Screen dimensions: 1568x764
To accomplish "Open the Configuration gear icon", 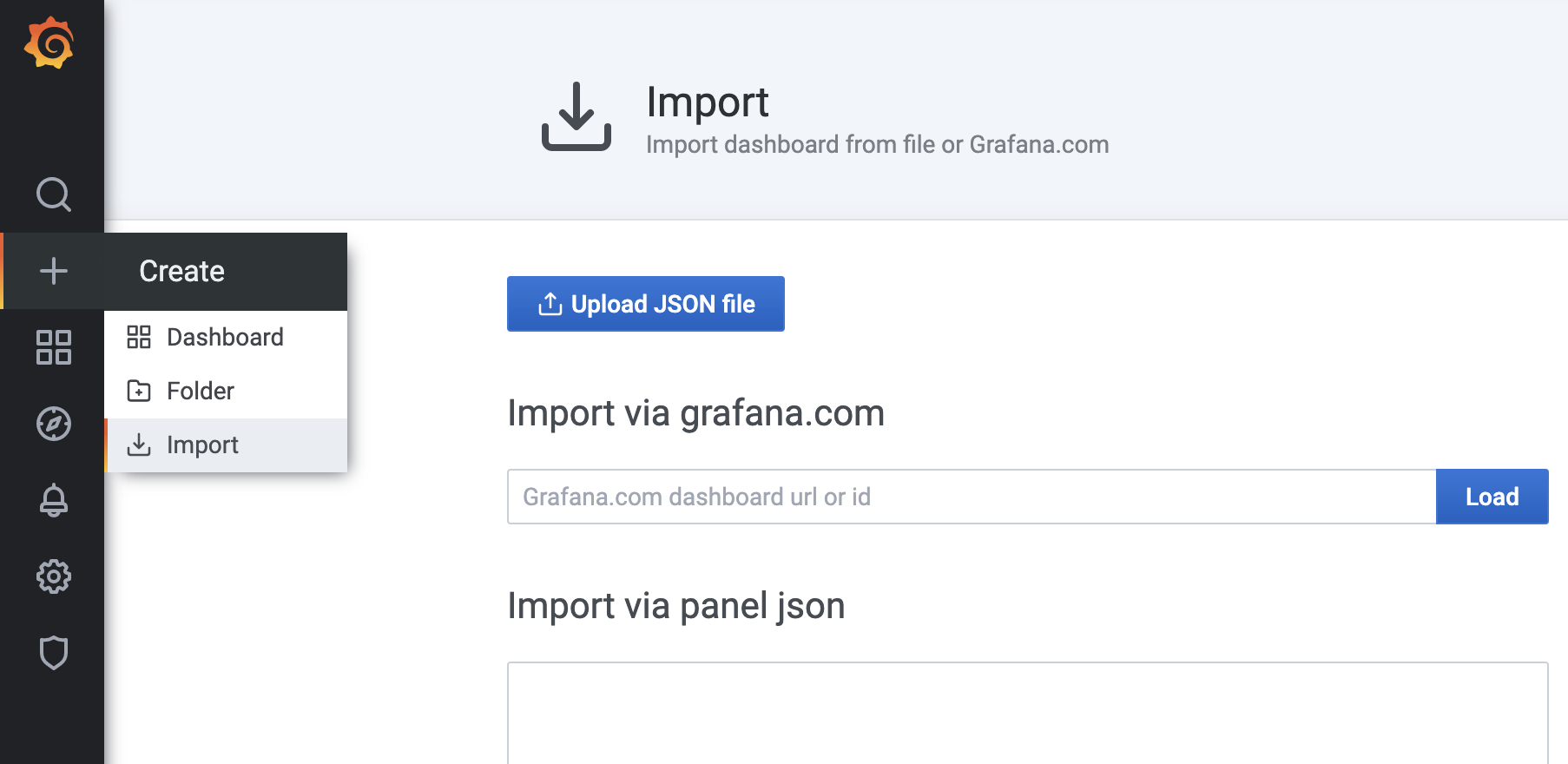I will click(x=53, y=576).
